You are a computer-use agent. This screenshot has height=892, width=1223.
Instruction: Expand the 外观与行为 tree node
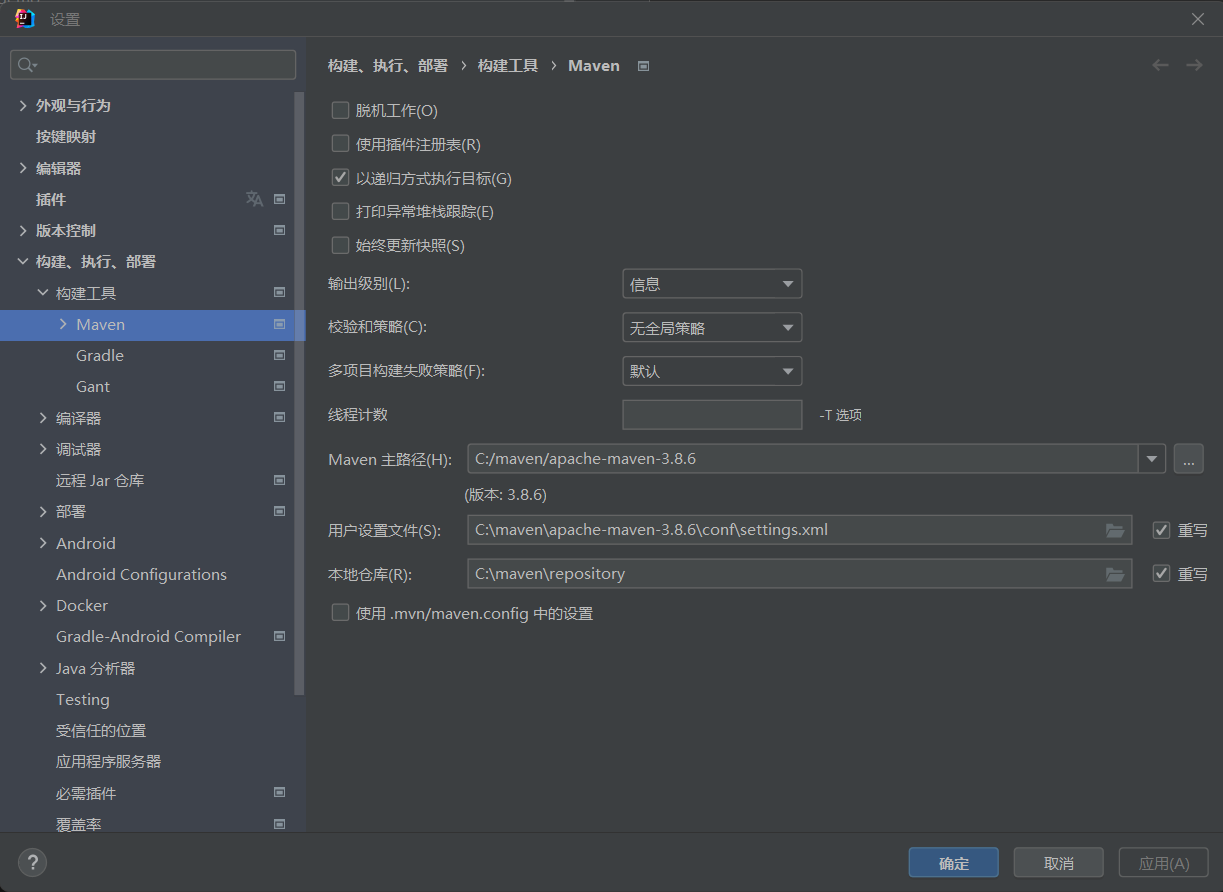[23, 105]
